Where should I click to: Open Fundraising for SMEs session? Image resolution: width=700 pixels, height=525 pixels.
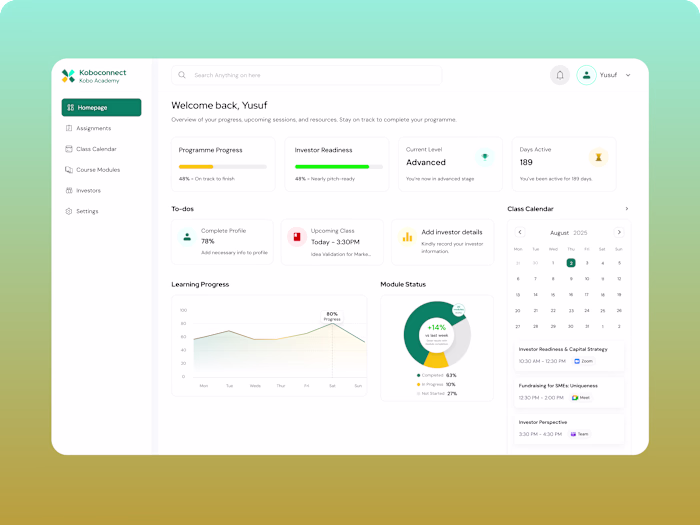pos(569,392)
